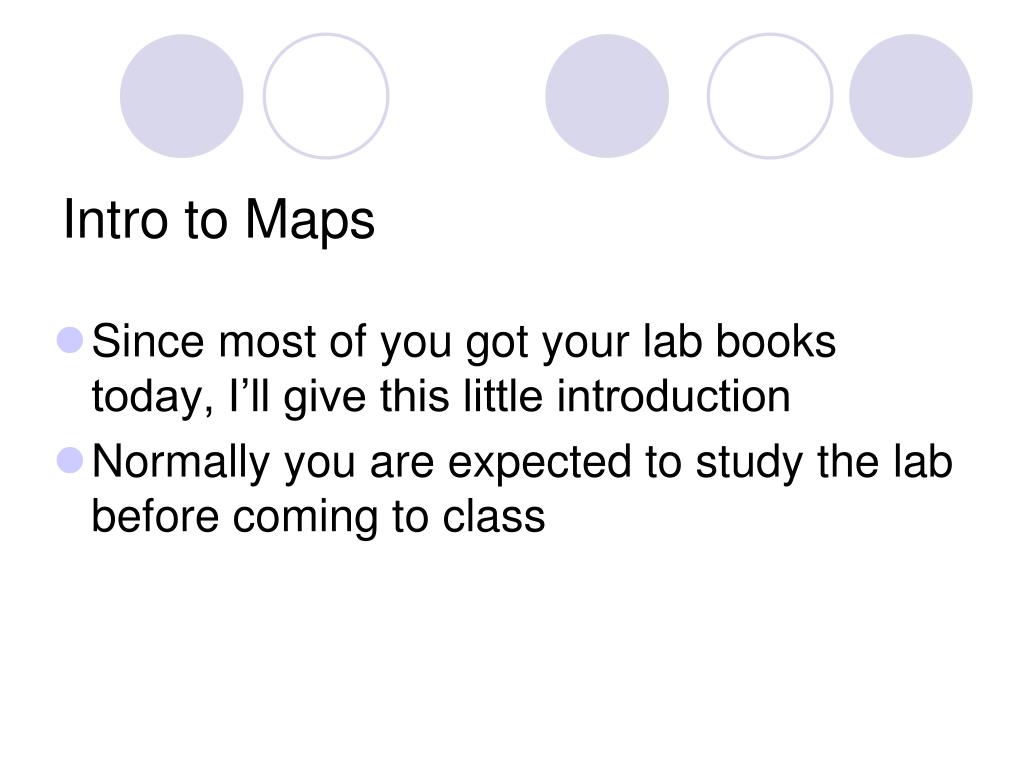Select the outlined circle beside the leftmost filled circle
This screenshot has width=1024, height=768.
[326, 96]
